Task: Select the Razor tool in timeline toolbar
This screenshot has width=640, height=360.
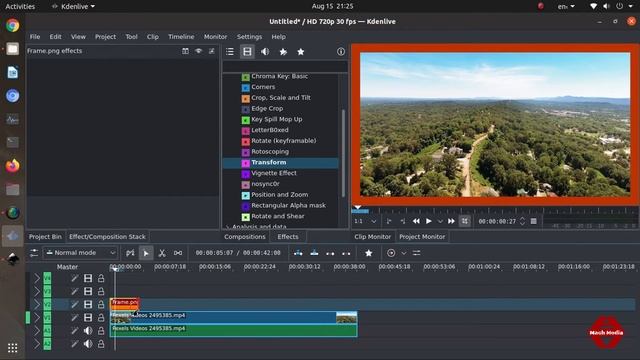Action: [162, 253]
